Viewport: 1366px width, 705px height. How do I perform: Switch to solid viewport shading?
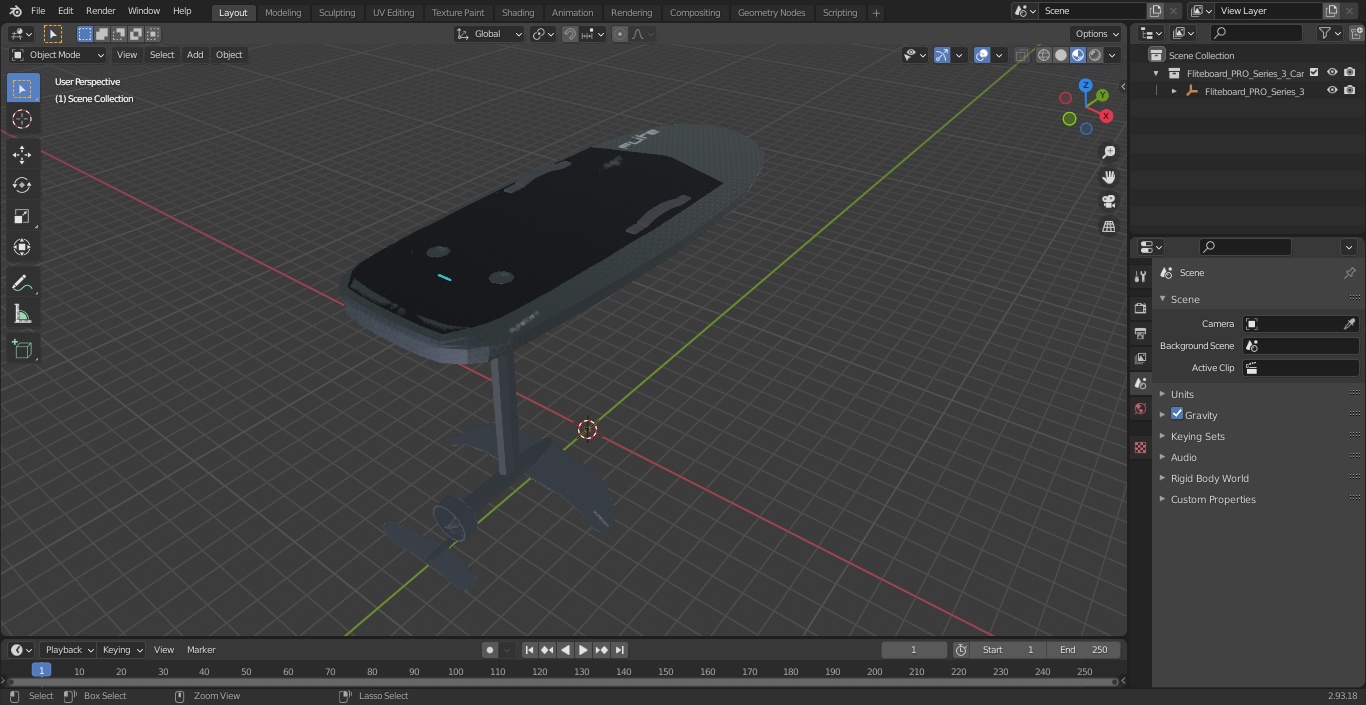(x=1060, y=55)
